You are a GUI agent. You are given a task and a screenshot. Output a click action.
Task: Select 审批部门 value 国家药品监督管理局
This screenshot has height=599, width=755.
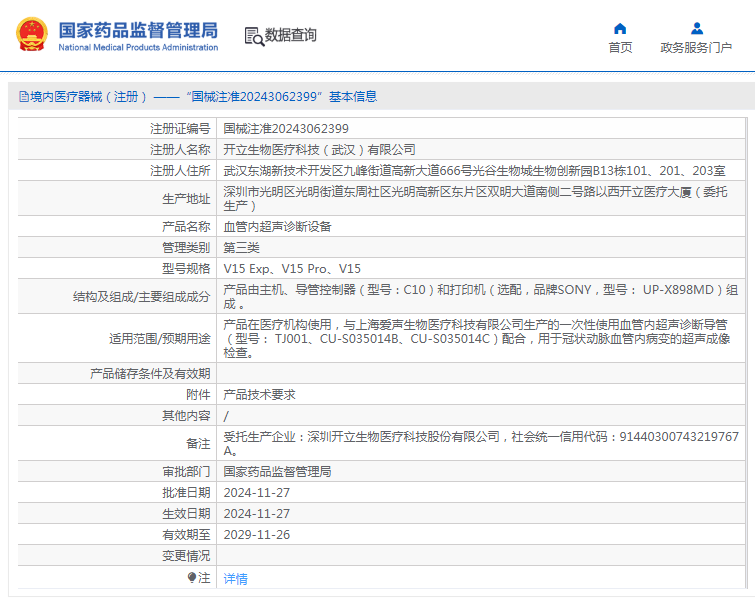coord(277,471)
